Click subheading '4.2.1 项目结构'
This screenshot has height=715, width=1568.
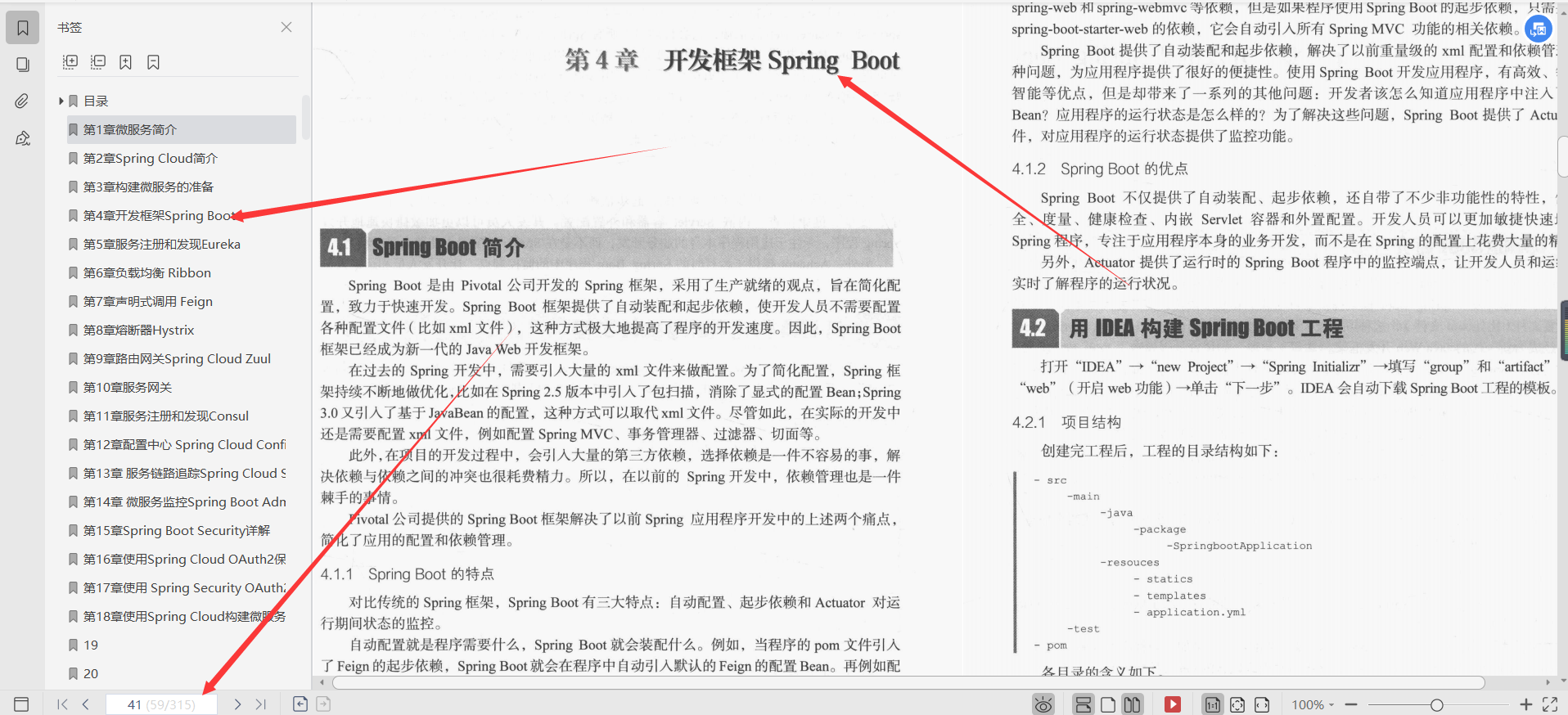point(1066,422)
